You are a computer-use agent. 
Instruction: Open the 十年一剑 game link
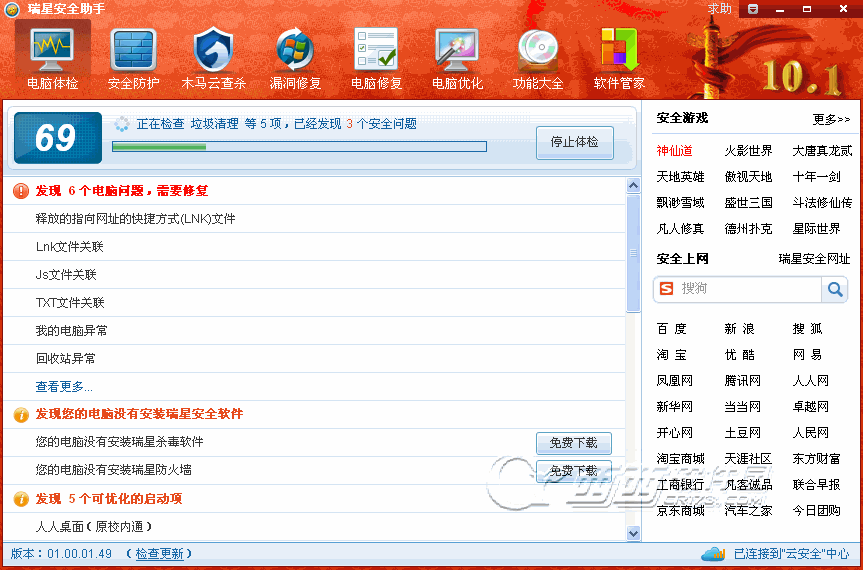816,177
